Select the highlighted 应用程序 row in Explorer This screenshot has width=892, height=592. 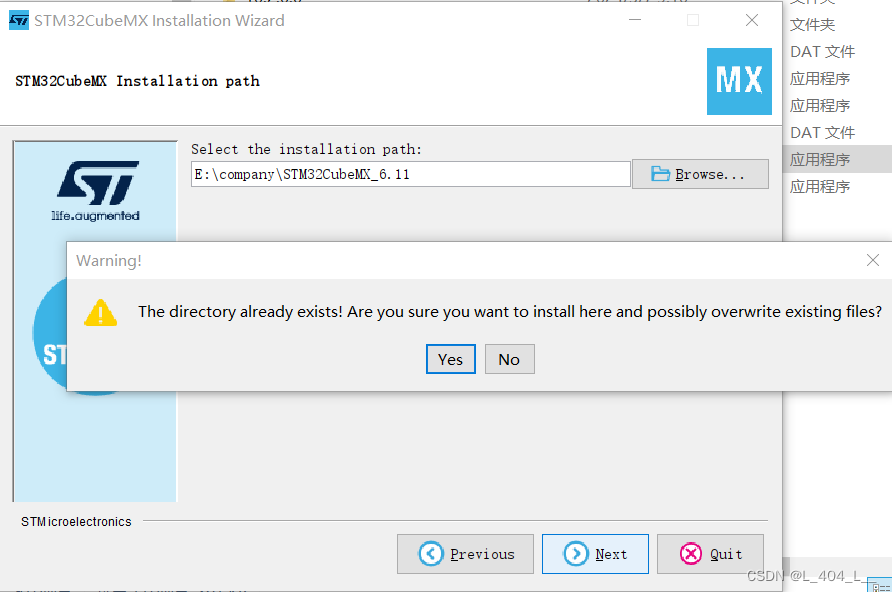point(837,159)
